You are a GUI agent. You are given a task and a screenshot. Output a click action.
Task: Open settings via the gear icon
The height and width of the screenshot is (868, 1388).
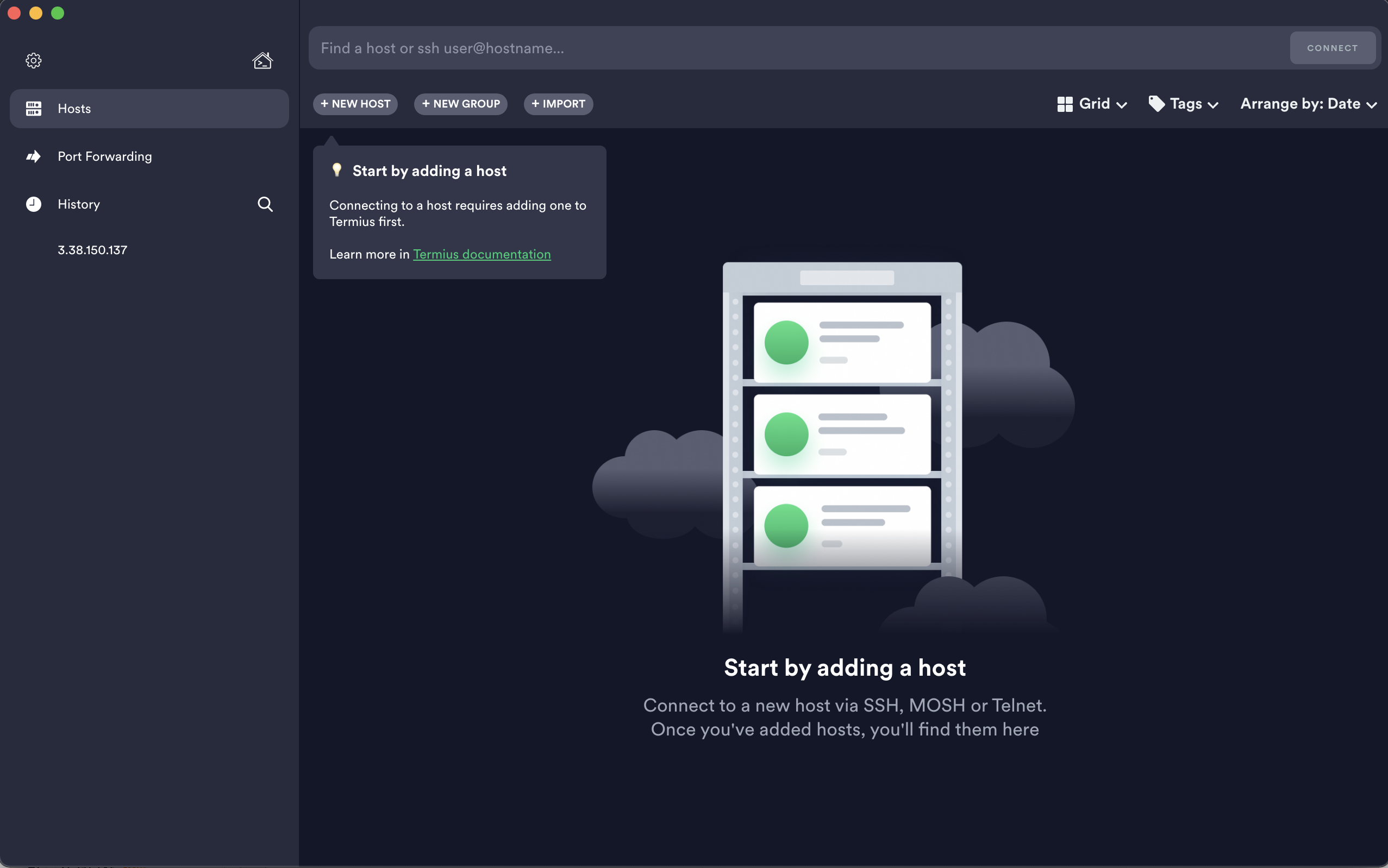click(x=33, y=60)
